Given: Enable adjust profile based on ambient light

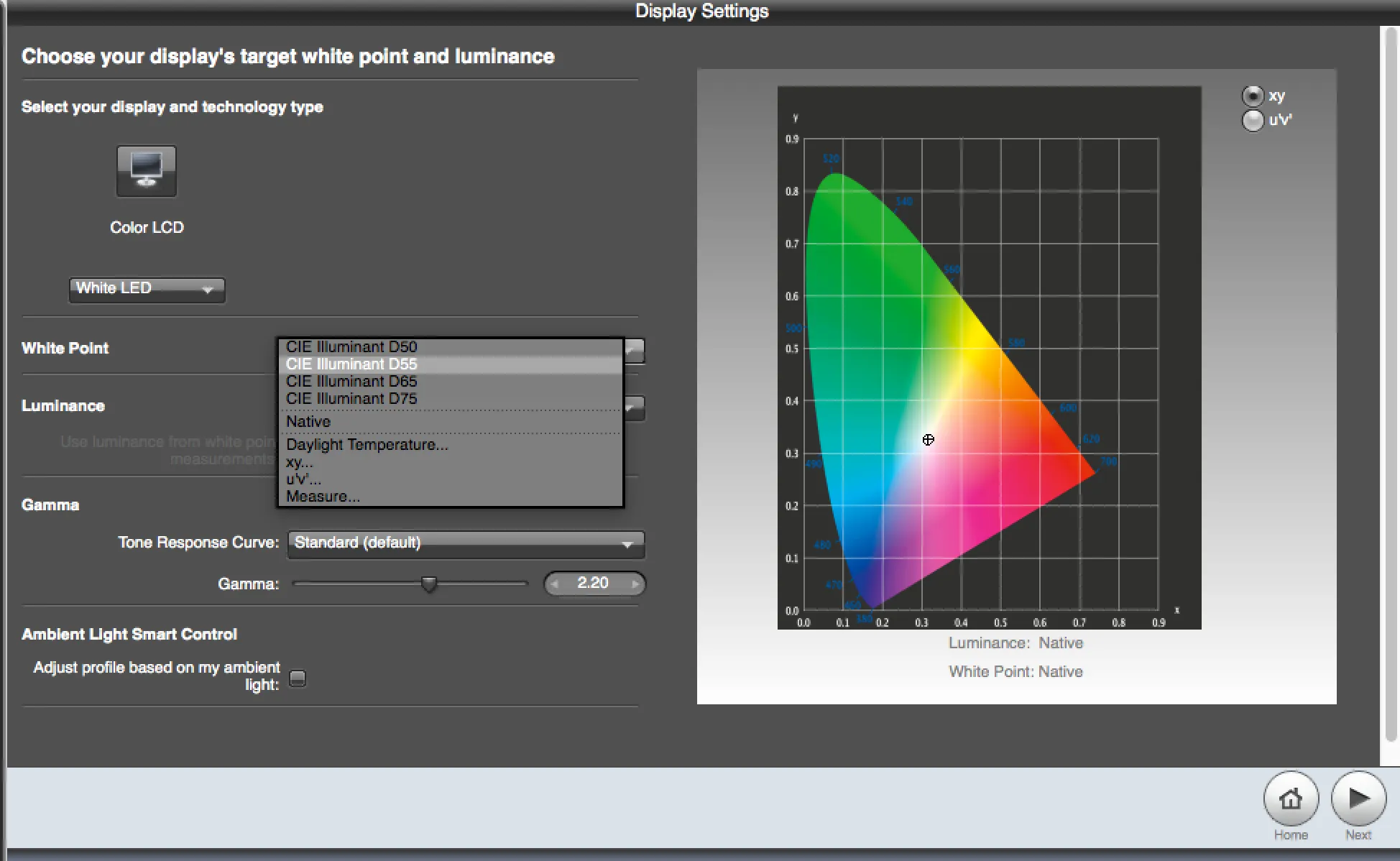Looking at the screenshot, I should click(298, 678).
